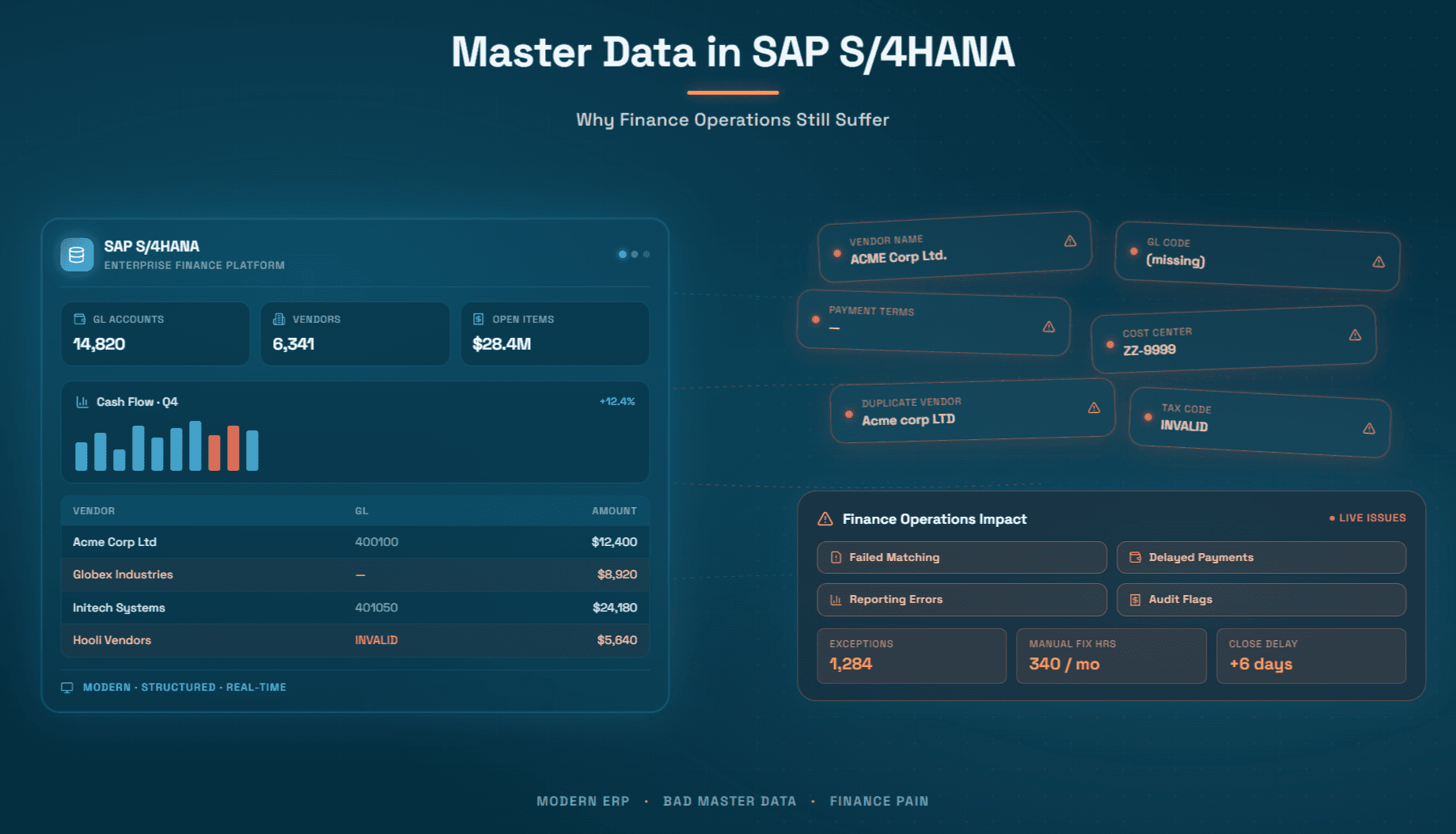Viewport: 1456px width, 834px height.
Task: Click the $24,180 amount
Action: click(615, 608)
